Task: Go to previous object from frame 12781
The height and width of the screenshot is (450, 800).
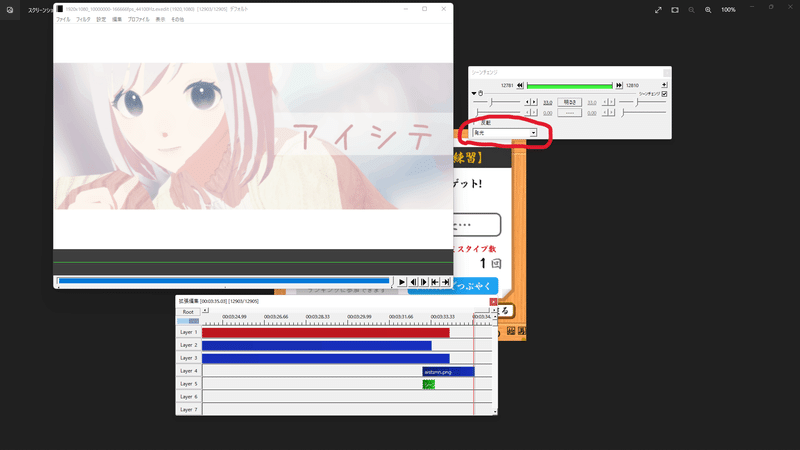Action: 520,85
